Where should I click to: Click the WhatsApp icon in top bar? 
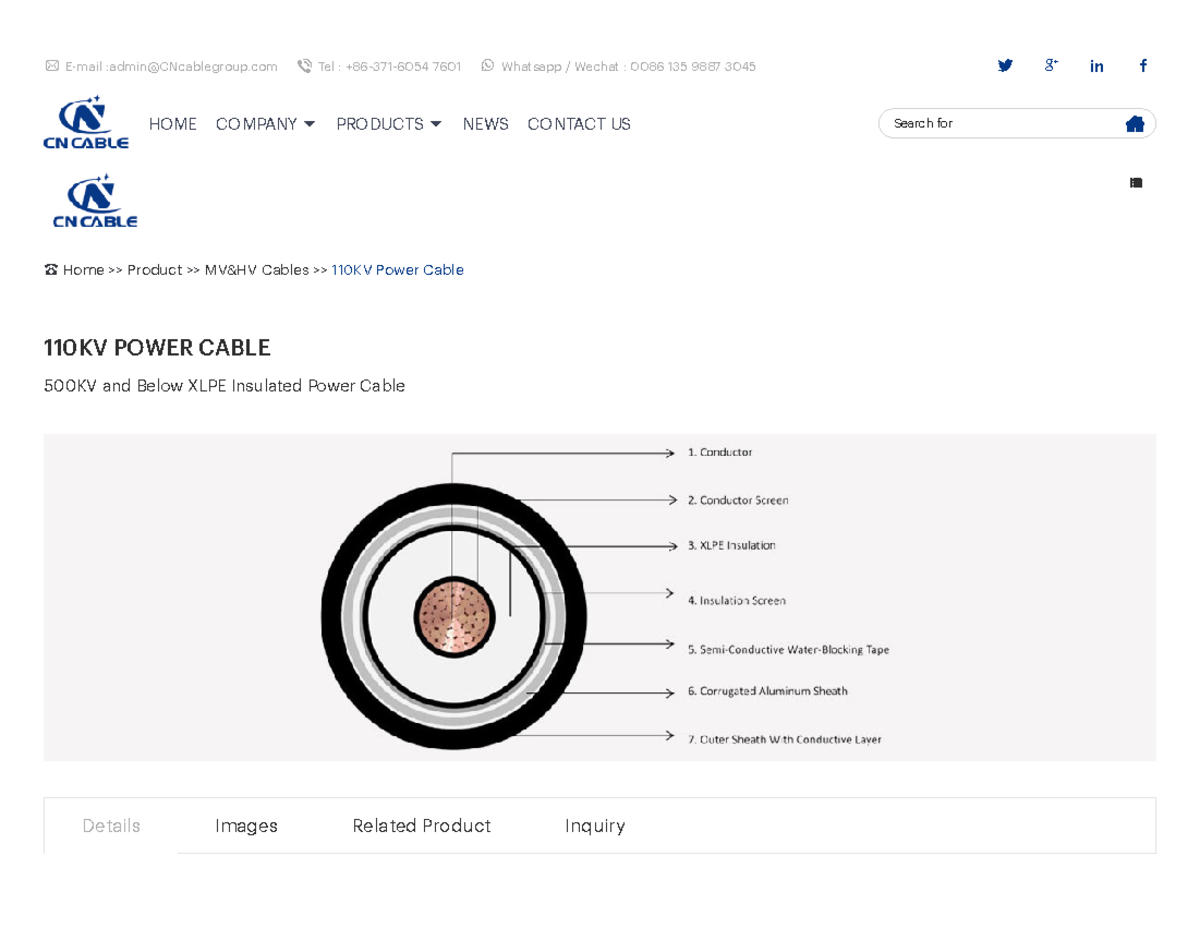click(488, 66)
